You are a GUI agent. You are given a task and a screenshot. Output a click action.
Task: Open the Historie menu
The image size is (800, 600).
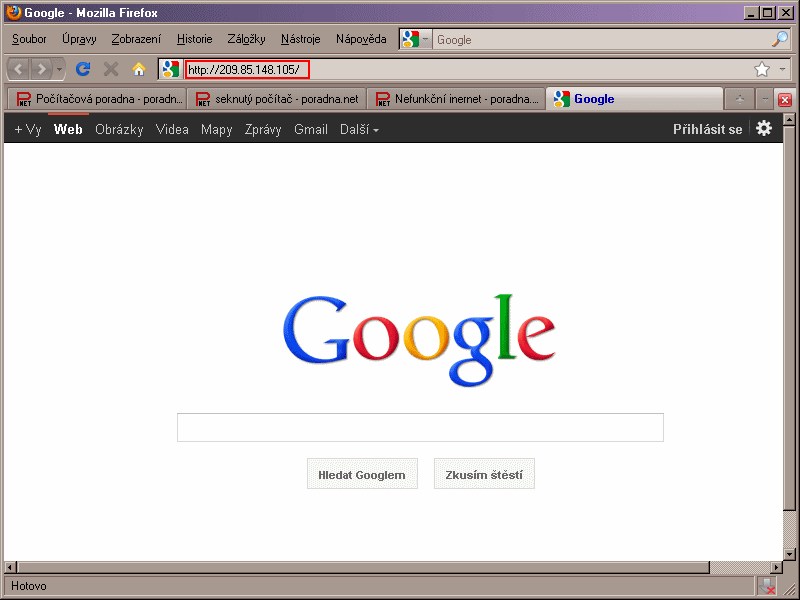[194, 39]
